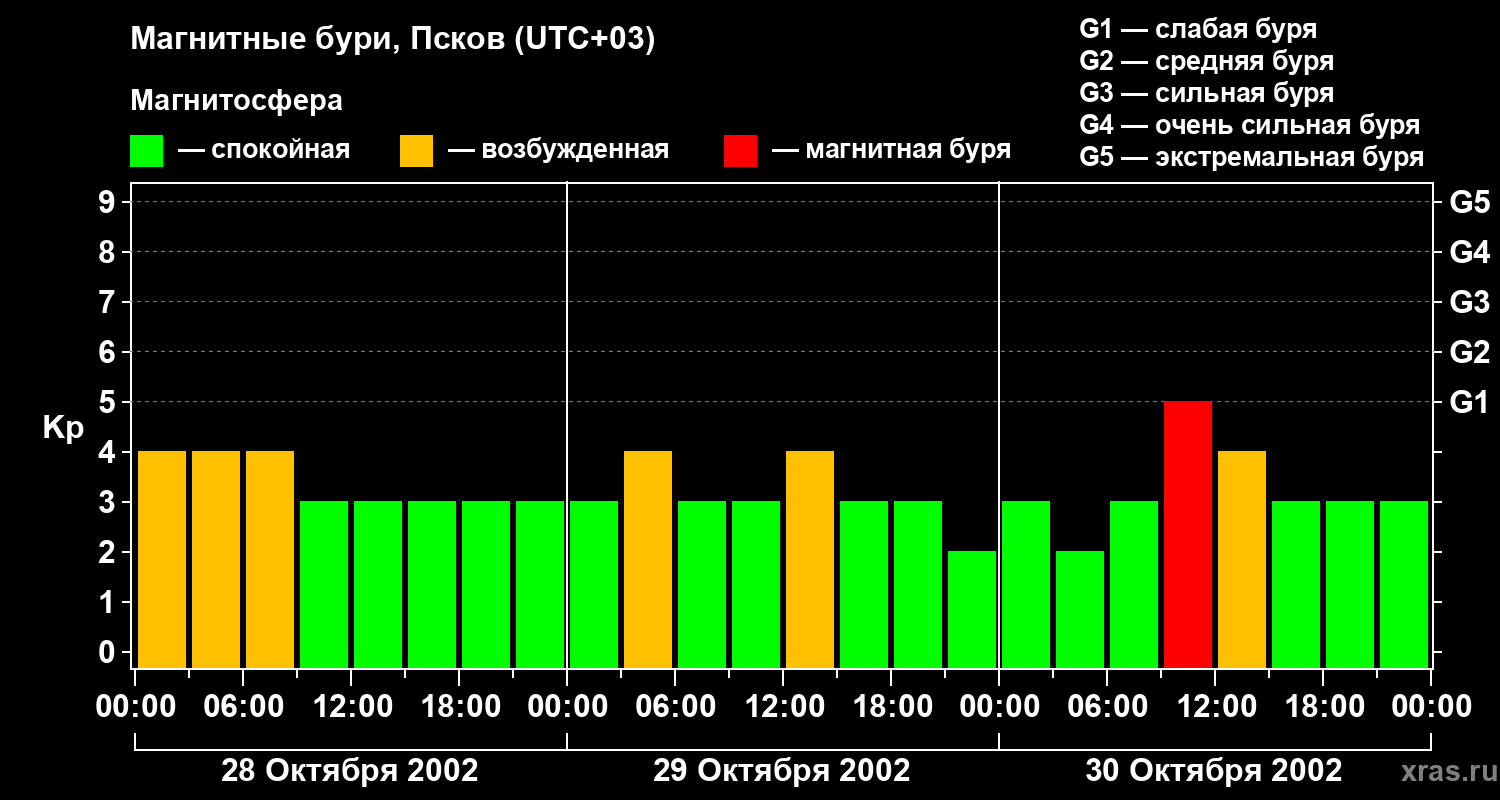The image size is (1500, 800).
Task: Click the orange 'возбужденная' legend swatch
Action: (416, 151)
